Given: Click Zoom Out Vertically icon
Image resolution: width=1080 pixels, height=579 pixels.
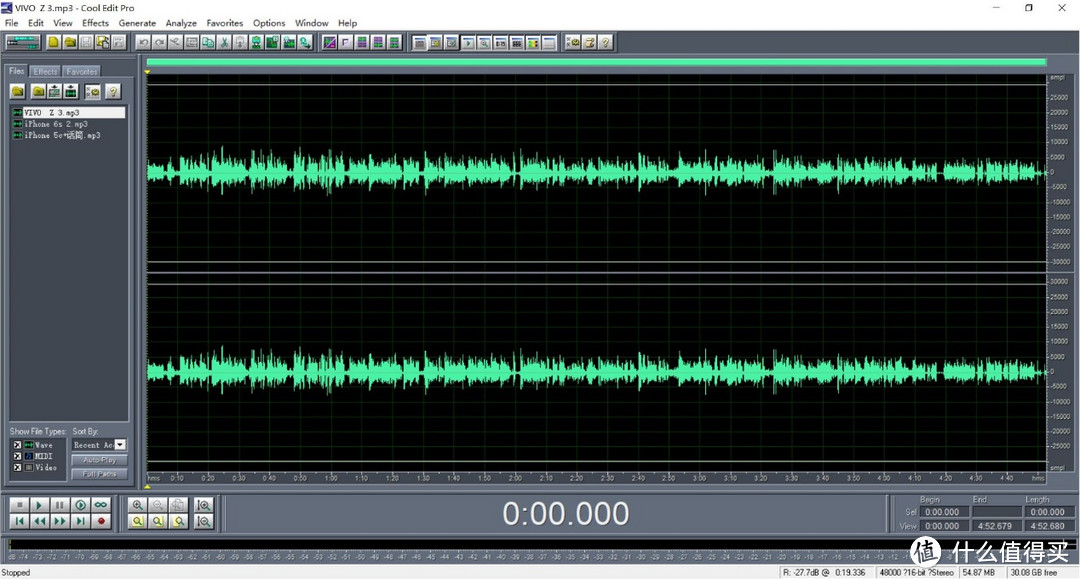Looking at the screenshot, I should 204,521.
